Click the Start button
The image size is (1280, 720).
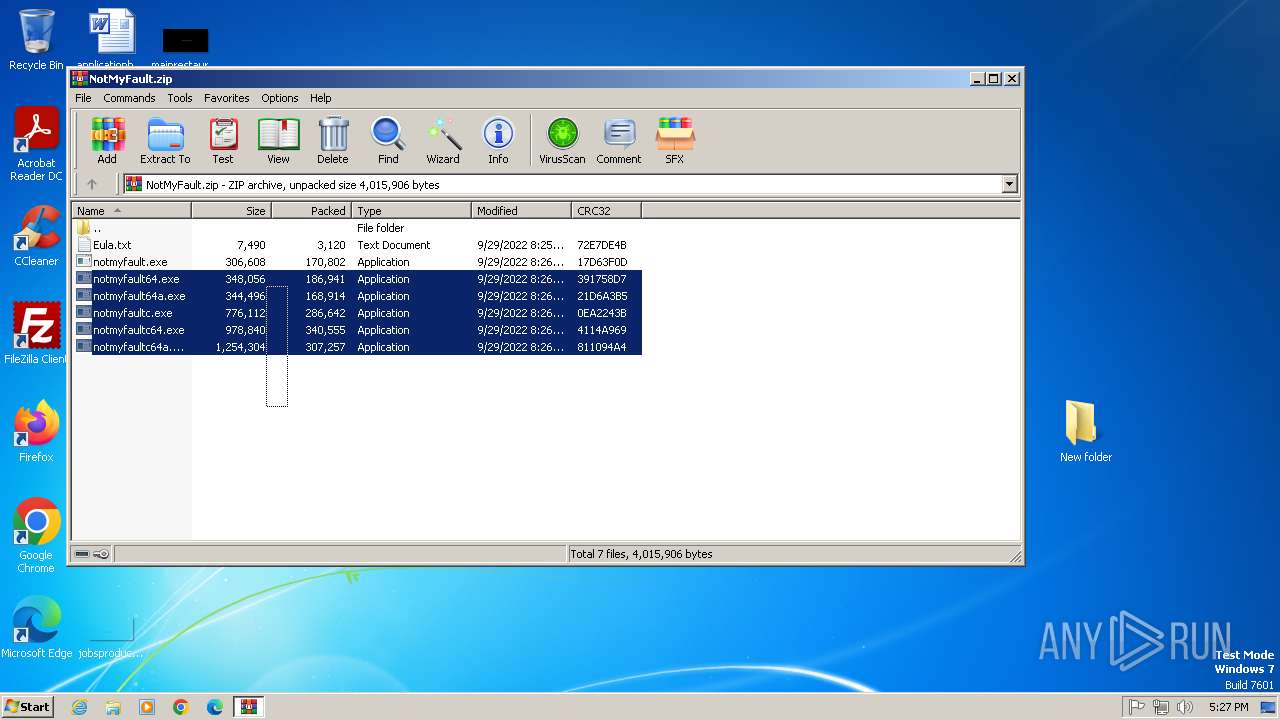click(28, 706)
